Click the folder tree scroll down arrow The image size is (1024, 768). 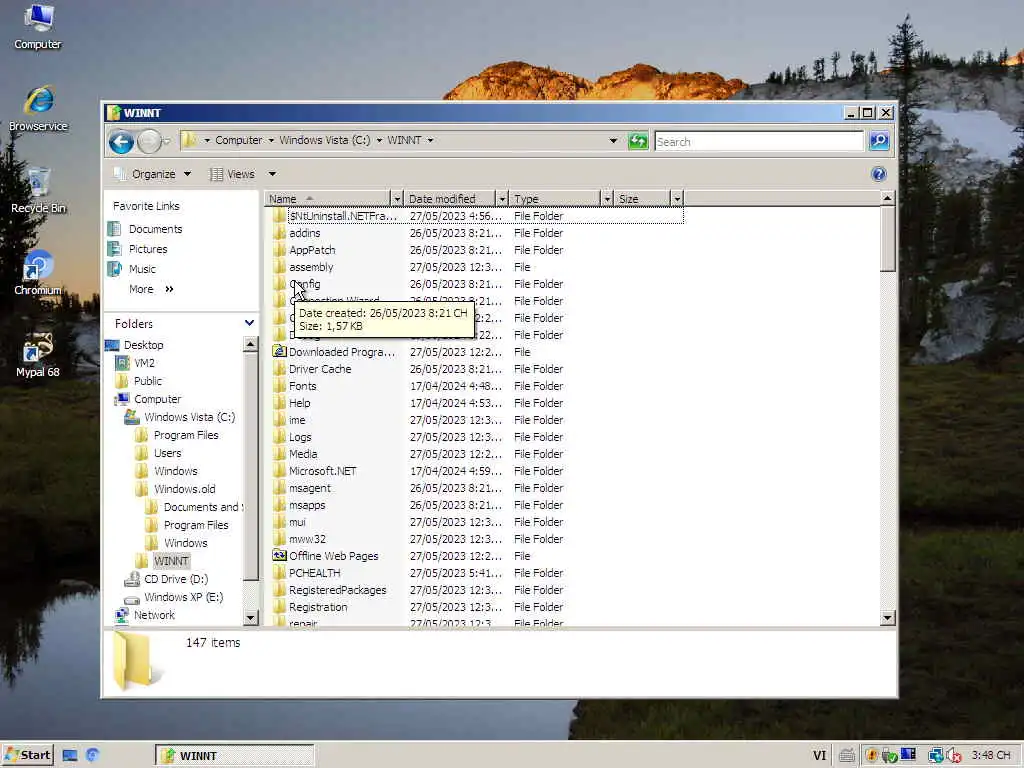point(250,617)
